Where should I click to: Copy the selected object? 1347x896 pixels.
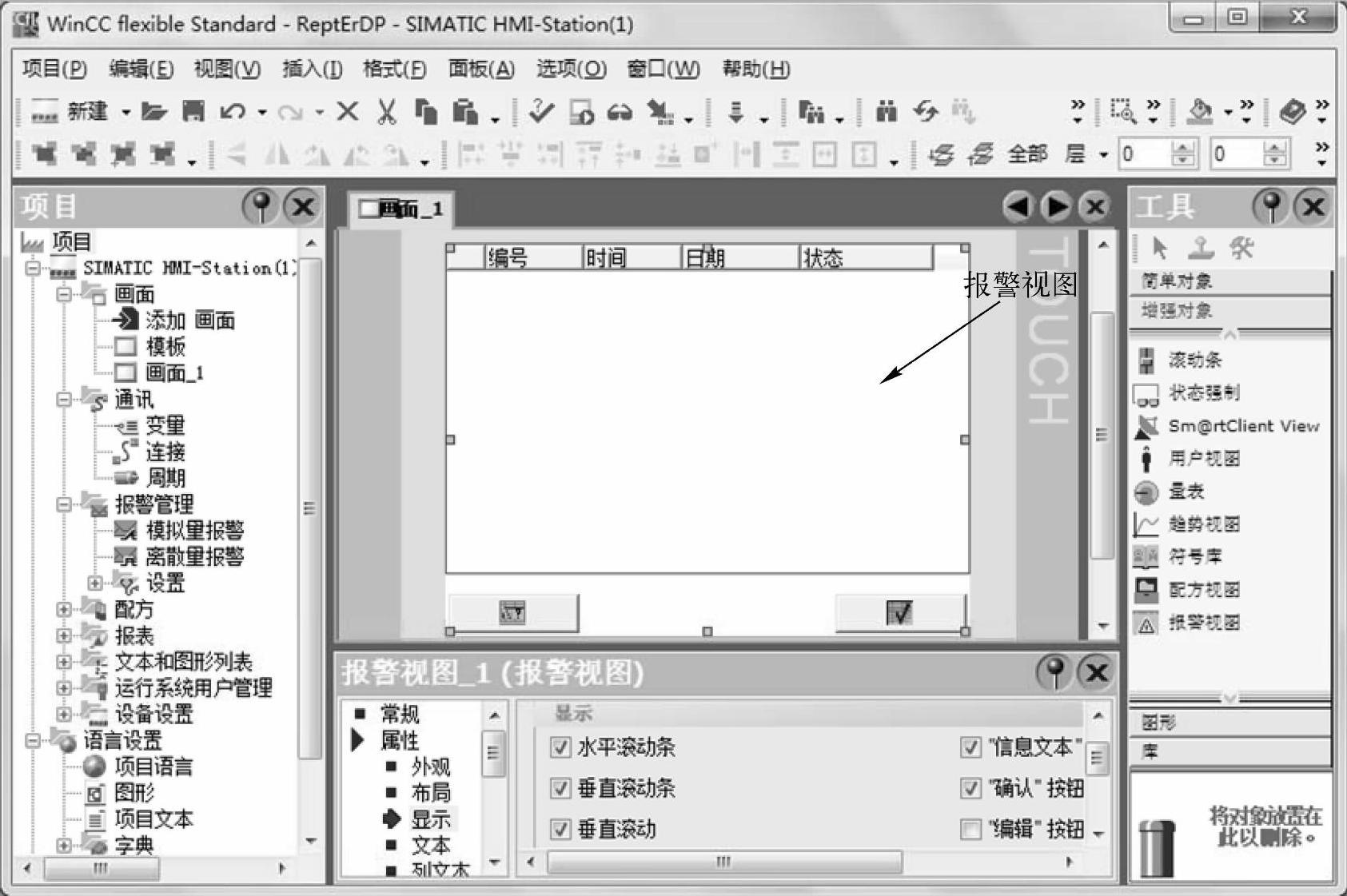(x=426, y=112)
